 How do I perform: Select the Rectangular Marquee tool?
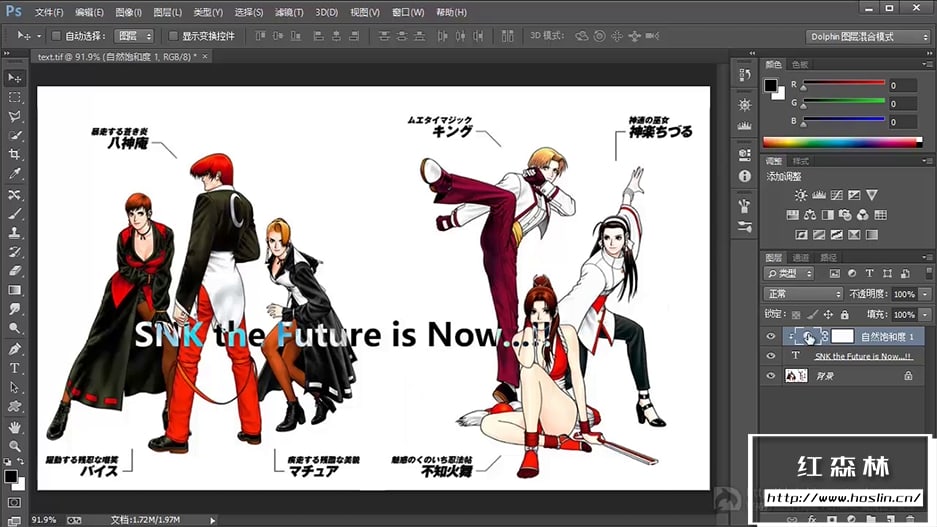[14, 97]
